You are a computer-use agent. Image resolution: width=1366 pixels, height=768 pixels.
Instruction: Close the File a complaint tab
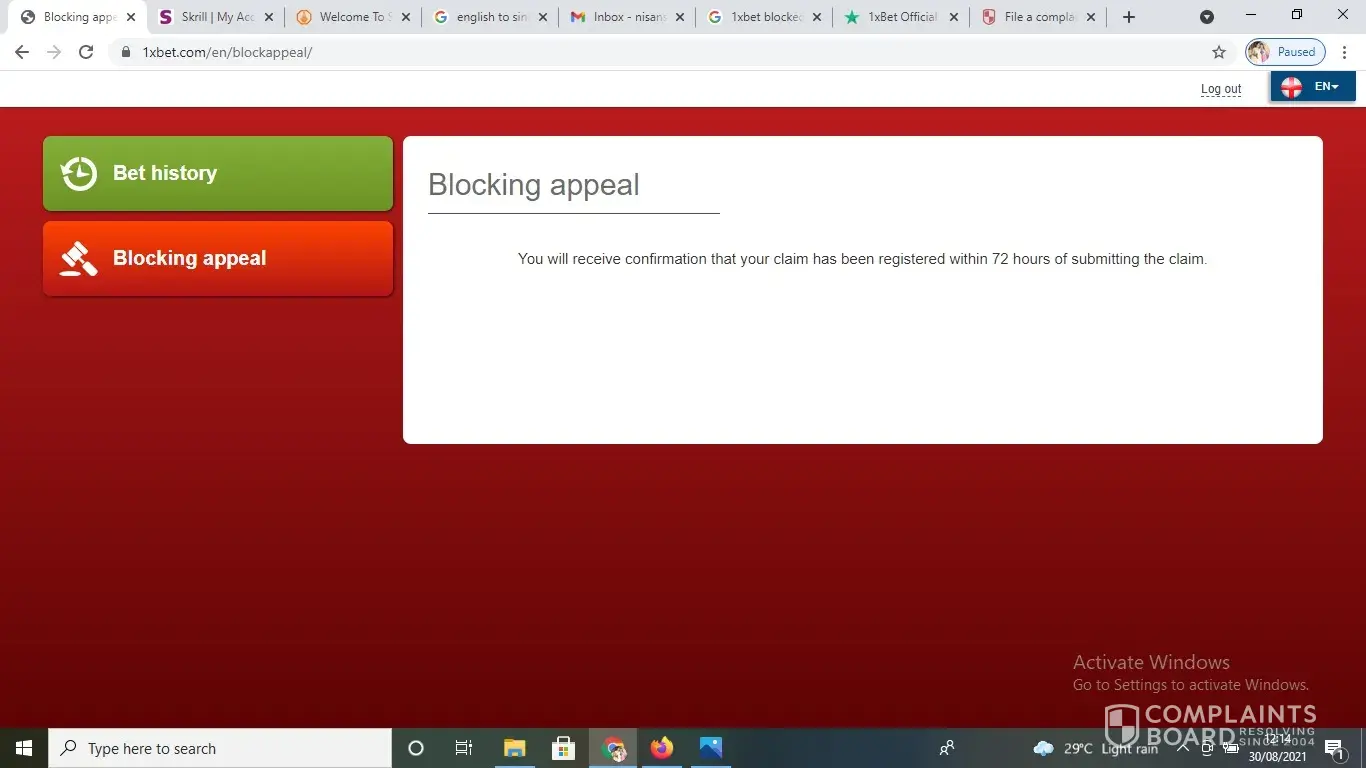1091,17
